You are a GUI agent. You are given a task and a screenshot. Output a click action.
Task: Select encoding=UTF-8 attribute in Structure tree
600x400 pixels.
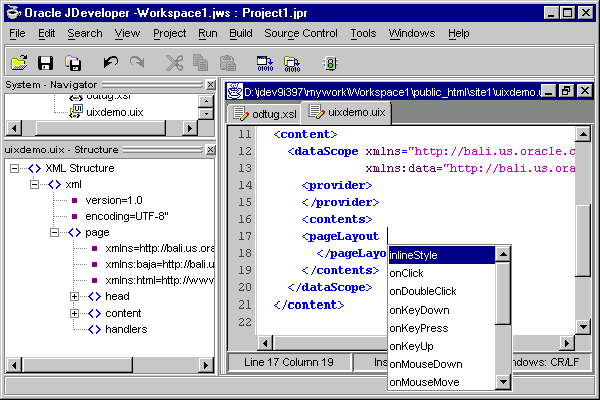(x=127, y=216)
